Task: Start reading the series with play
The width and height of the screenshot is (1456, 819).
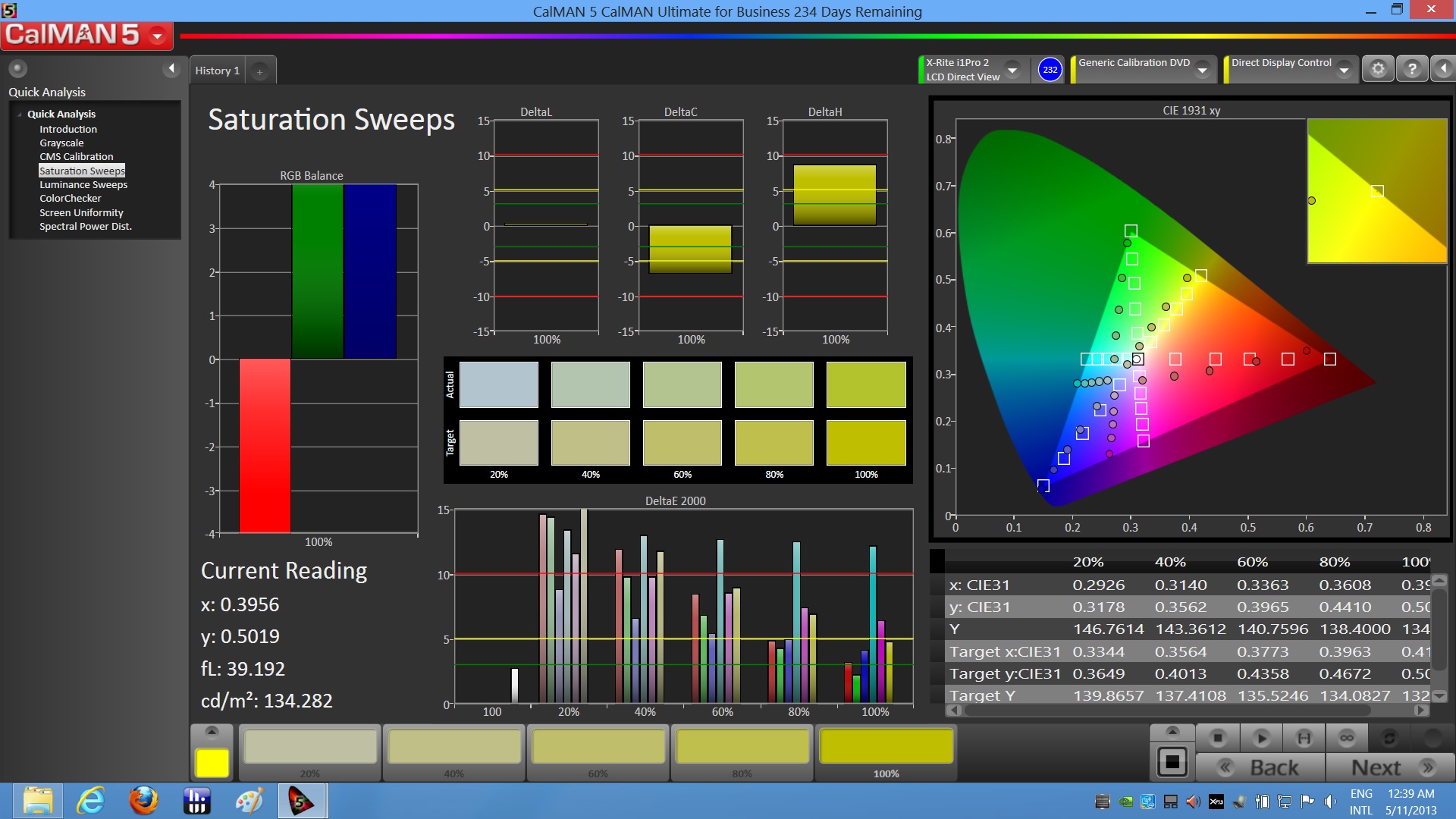Action: tap(1261, 737)
